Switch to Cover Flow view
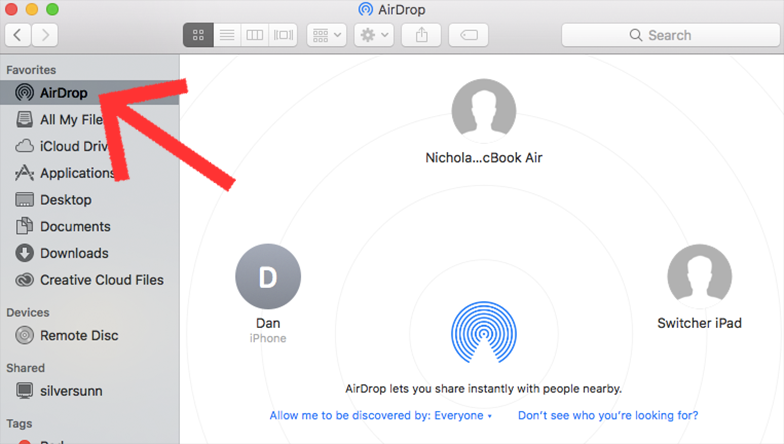This screenshot has height=444, width=784. pyautogui.click(x=283, y=35)
